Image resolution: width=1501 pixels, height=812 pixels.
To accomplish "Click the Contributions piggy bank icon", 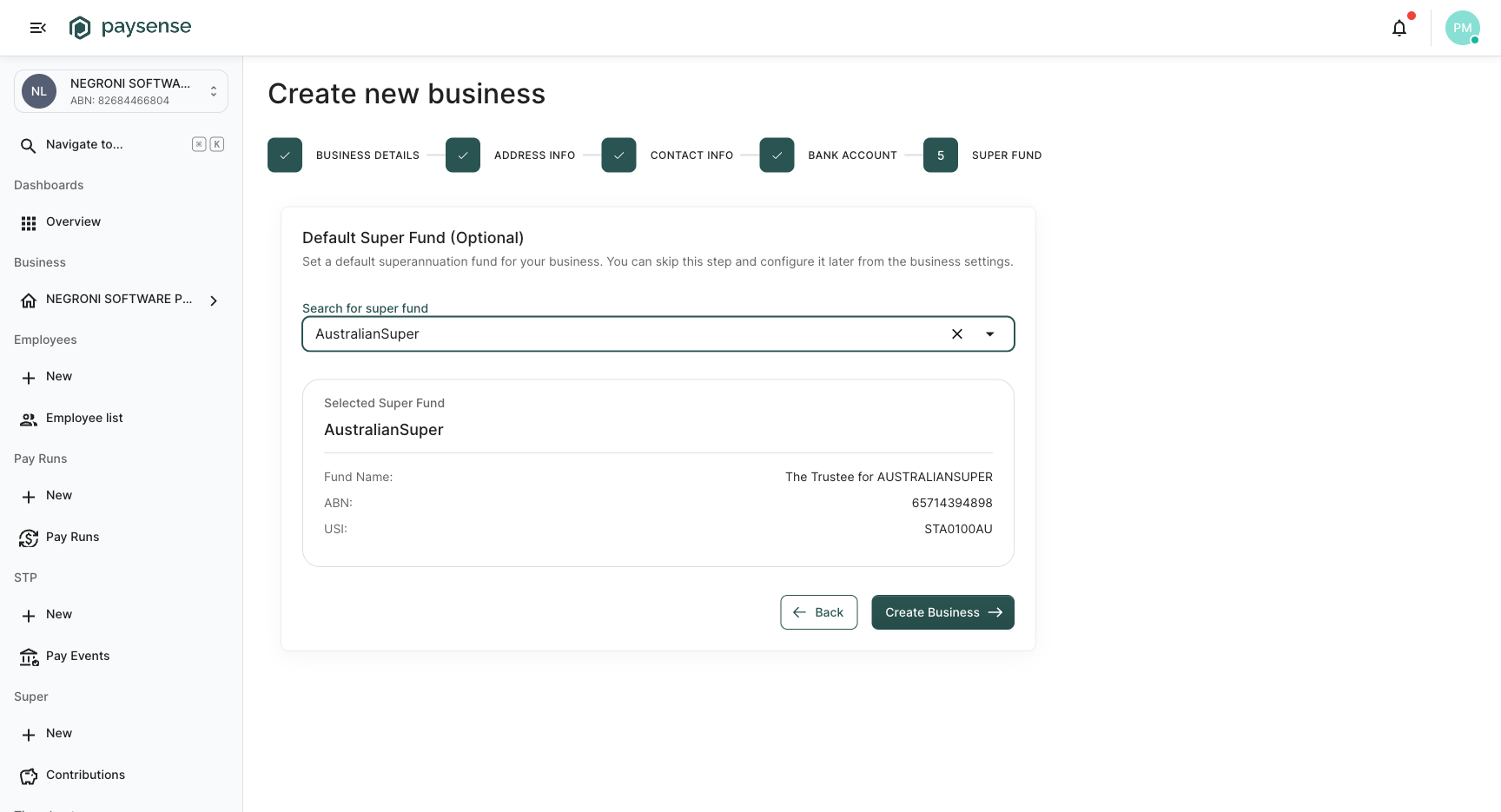I will [29, 776].
